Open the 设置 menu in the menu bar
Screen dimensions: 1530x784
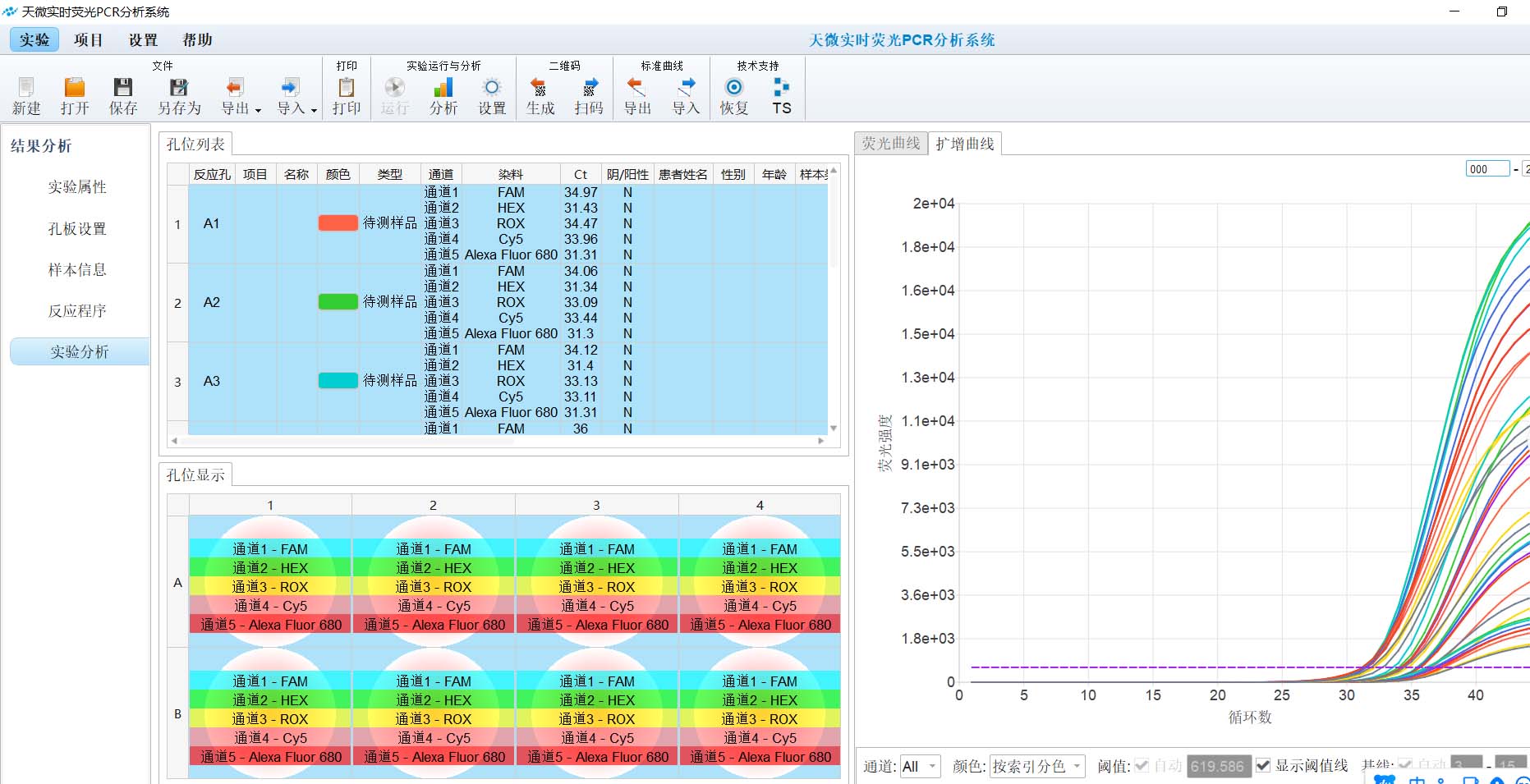143,39
